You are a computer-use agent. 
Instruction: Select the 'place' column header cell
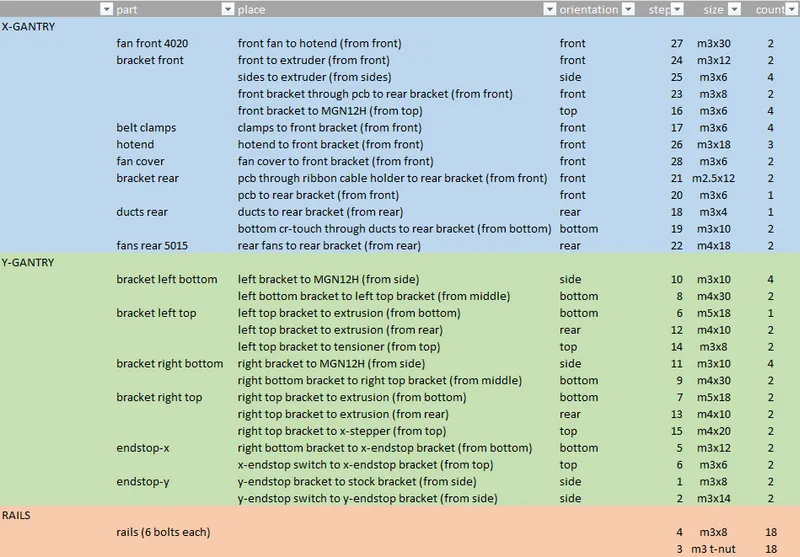[251, 10]
